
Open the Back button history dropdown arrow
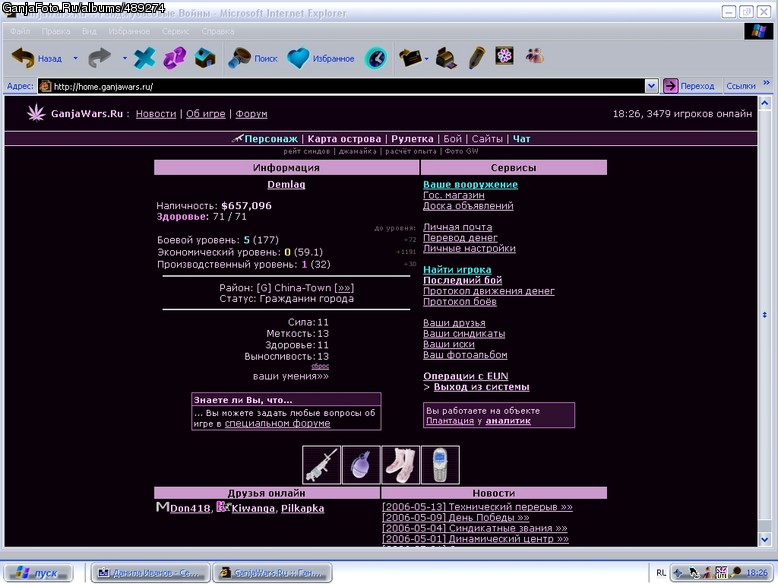(75, 58)
